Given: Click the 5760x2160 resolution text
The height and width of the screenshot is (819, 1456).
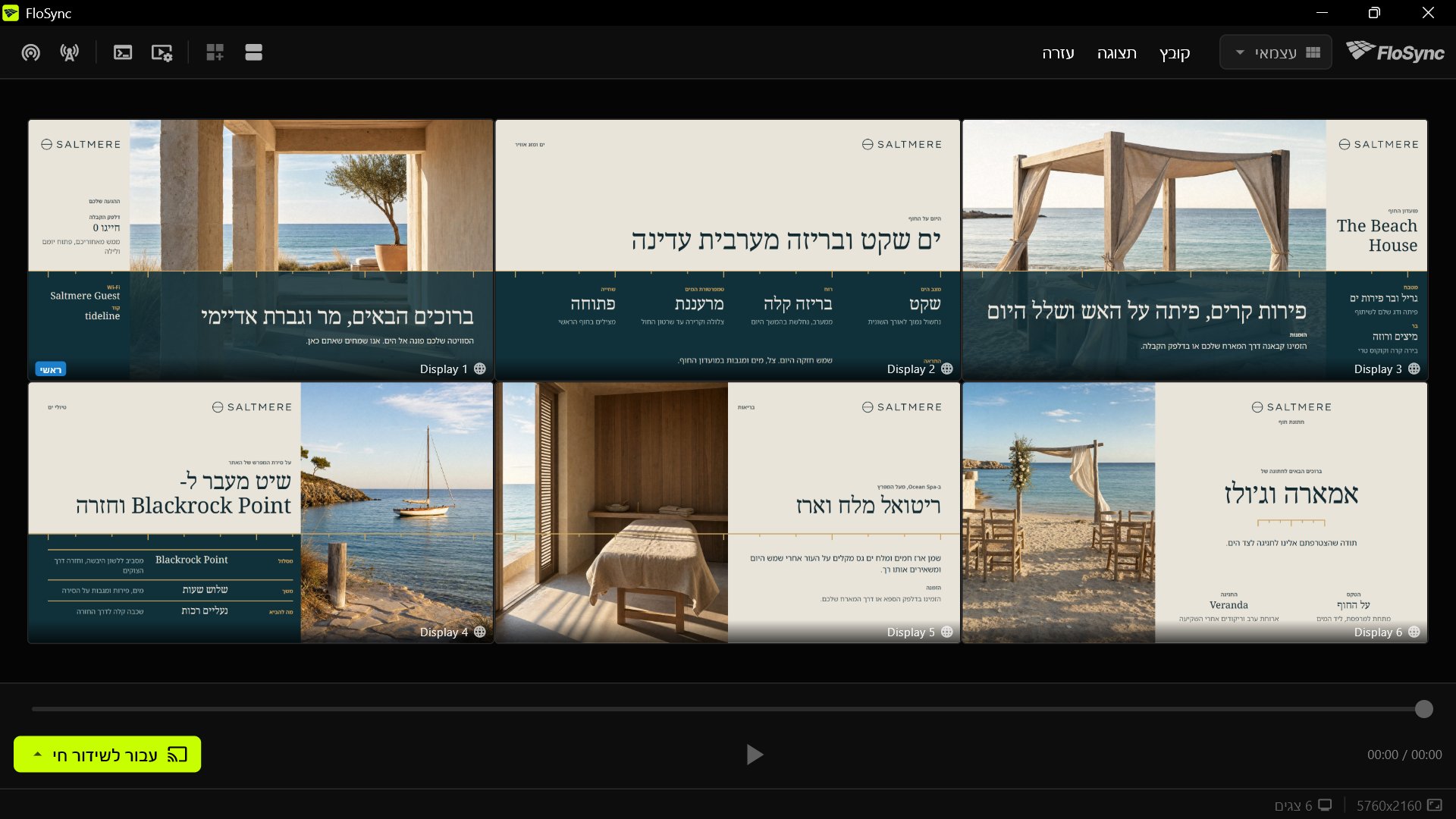Looking at the screenshot, I should pos(1389,805).
